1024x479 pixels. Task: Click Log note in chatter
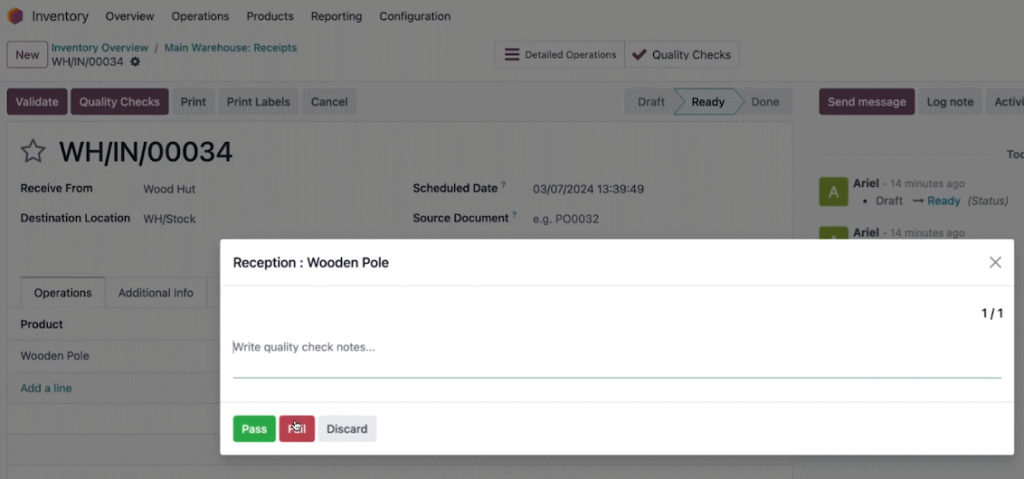pyautogui.click(x=950, y=102)
